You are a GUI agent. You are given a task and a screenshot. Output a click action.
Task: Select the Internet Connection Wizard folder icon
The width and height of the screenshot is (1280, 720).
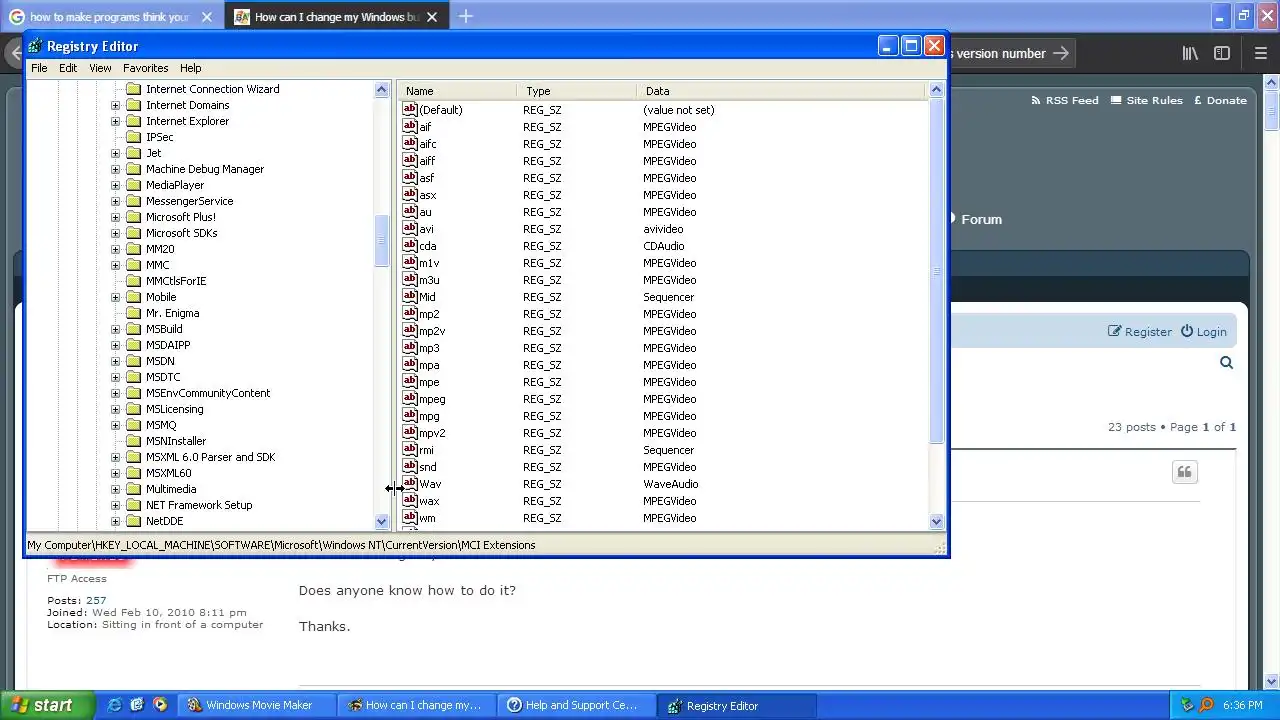(x=133, y=89)
